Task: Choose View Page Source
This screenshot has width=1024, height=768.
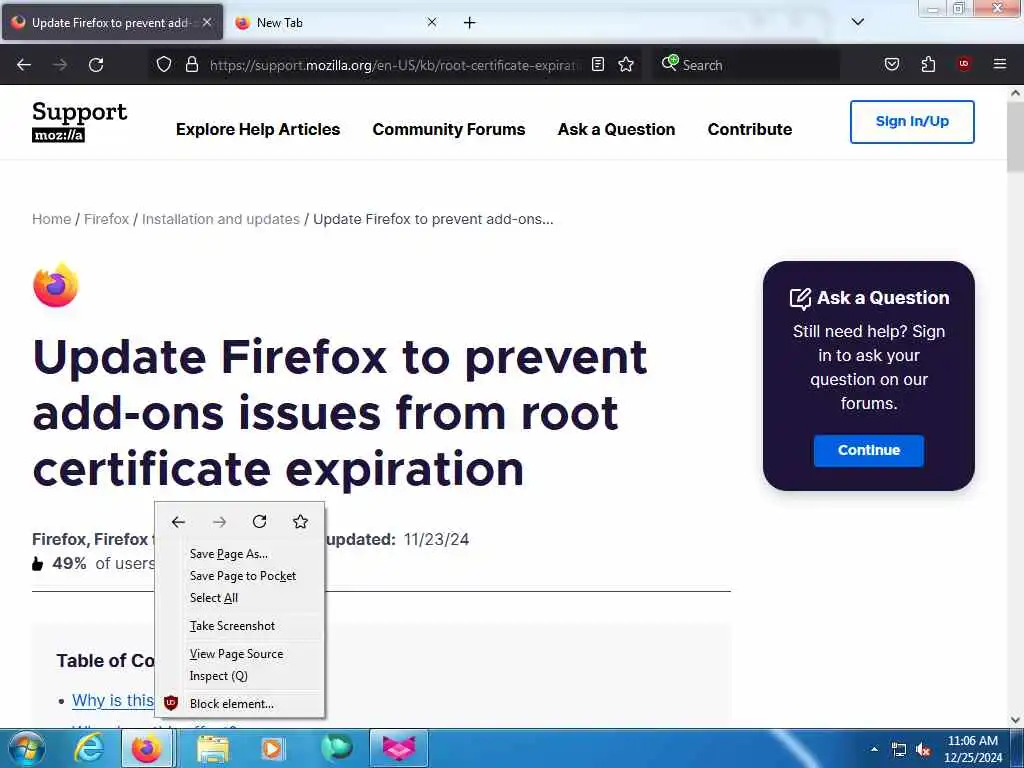Action: point(240,654)
